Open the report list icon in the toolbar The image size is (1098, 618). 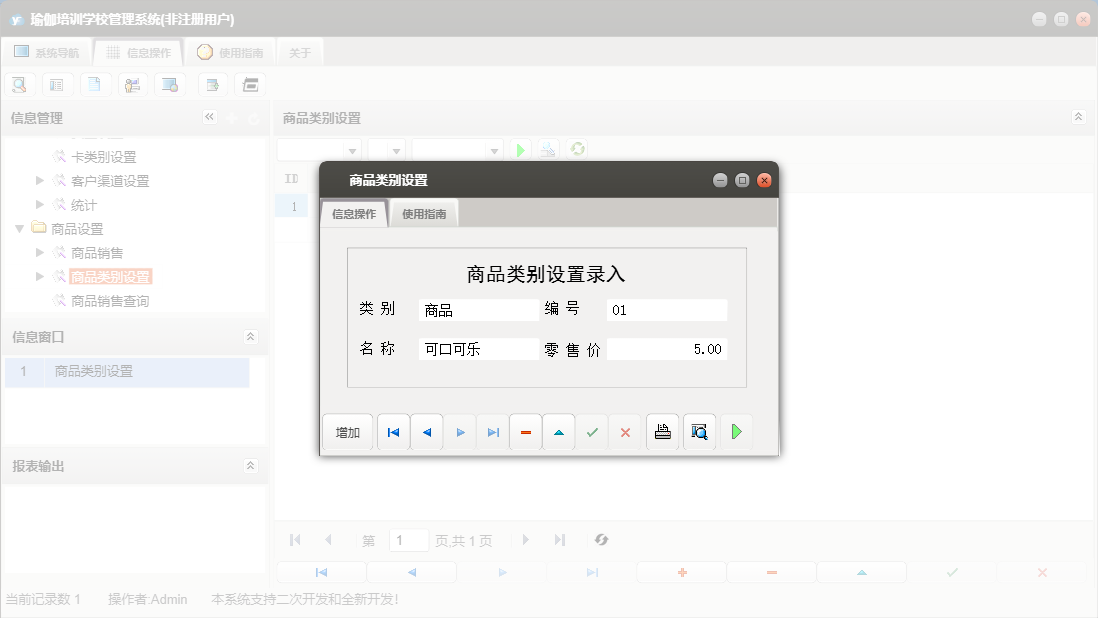click(x=57, y=84)
